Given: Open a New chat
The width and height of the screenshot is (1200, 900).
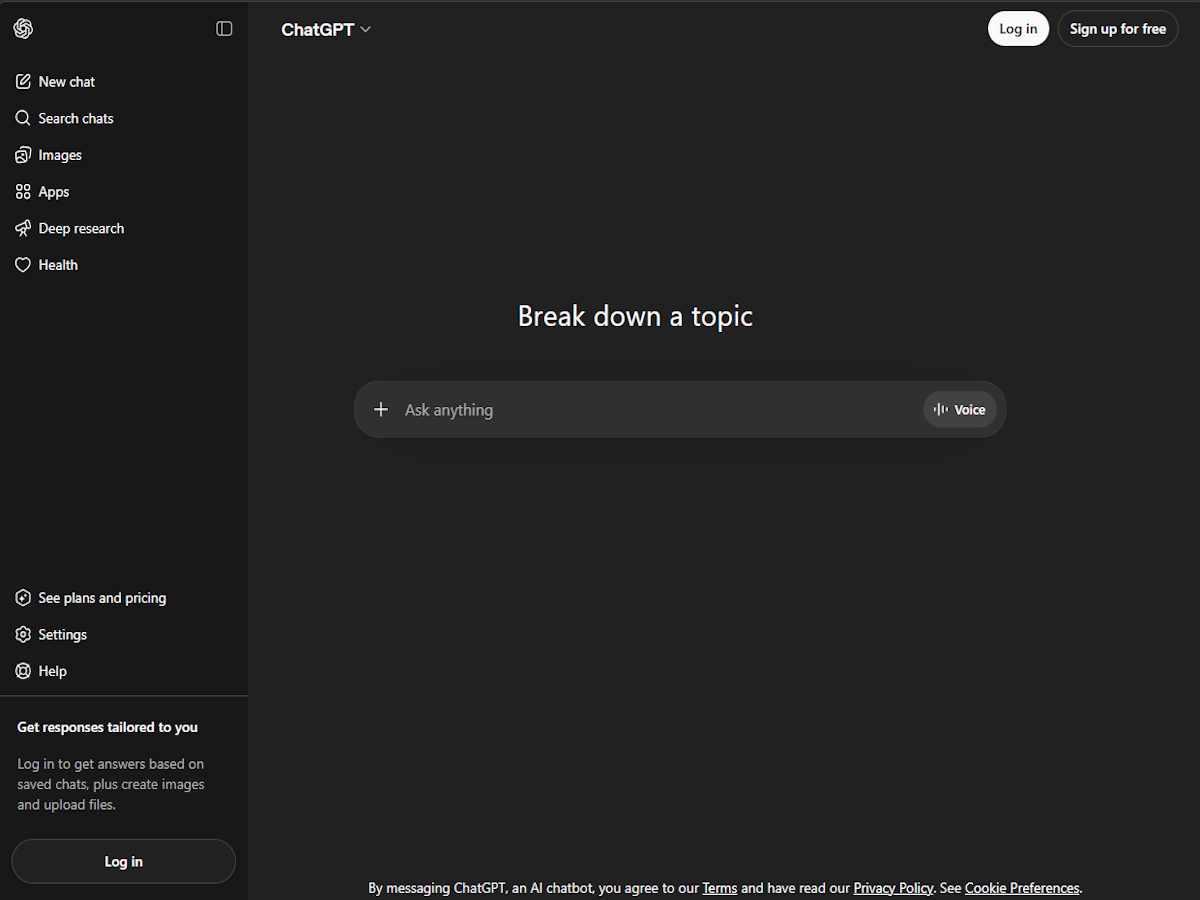Looking at the screenshot, I should [x=66, y=81].
